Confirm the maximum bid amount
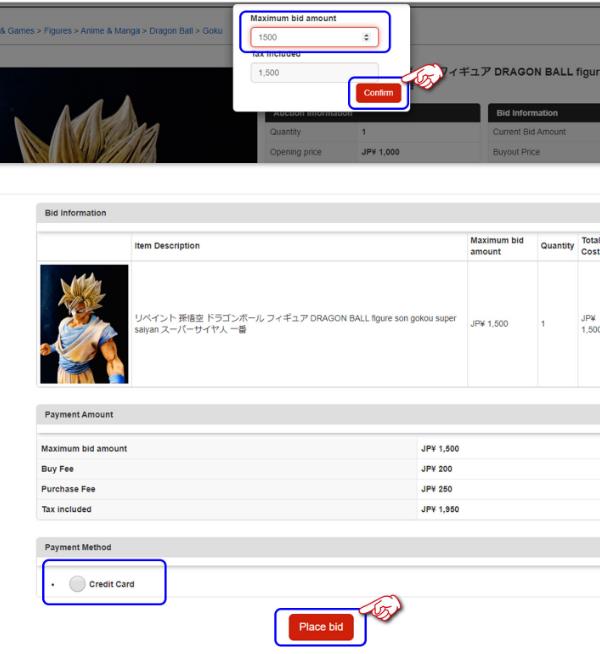 point(378,93)
